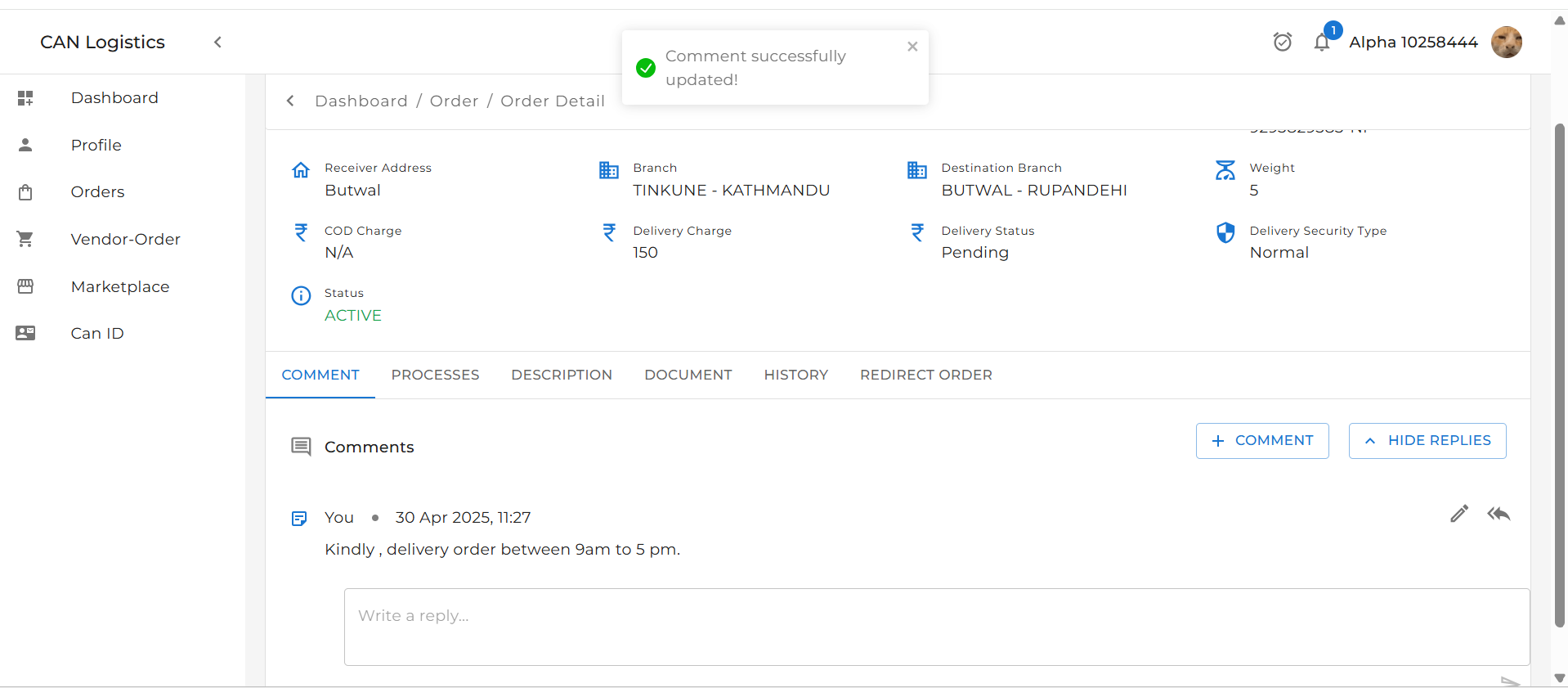Viewport: 1568px width, 688px height.
Task: Go back using the breadcrumb arrow
Action: click(x=290, y=101)
